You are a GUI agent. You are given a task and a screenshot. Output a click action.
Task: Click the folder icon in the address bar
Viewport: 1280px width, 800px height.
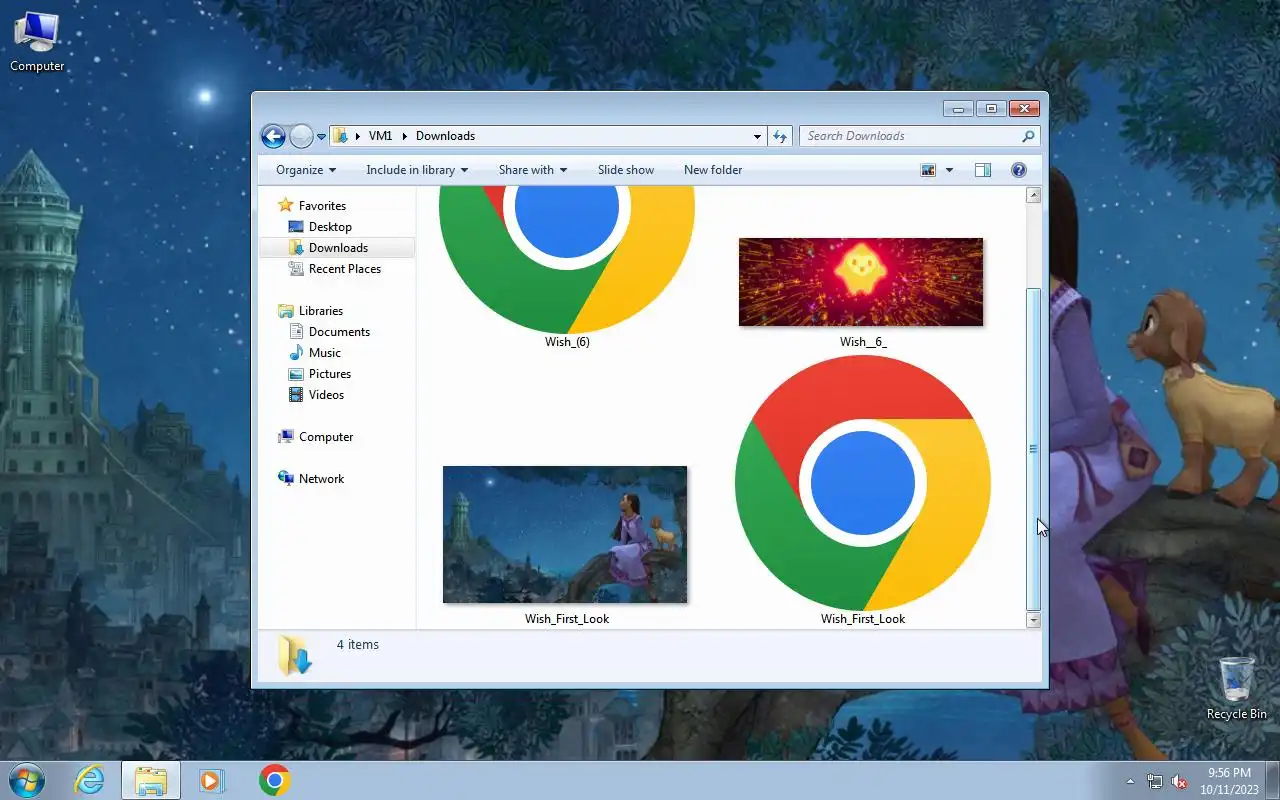(340, 136)
